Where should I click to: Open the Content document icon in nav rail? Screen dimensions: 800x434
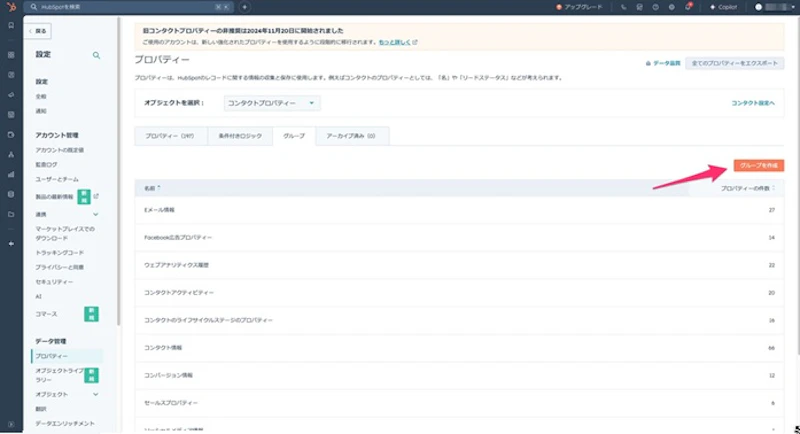(x=11, y=115)
